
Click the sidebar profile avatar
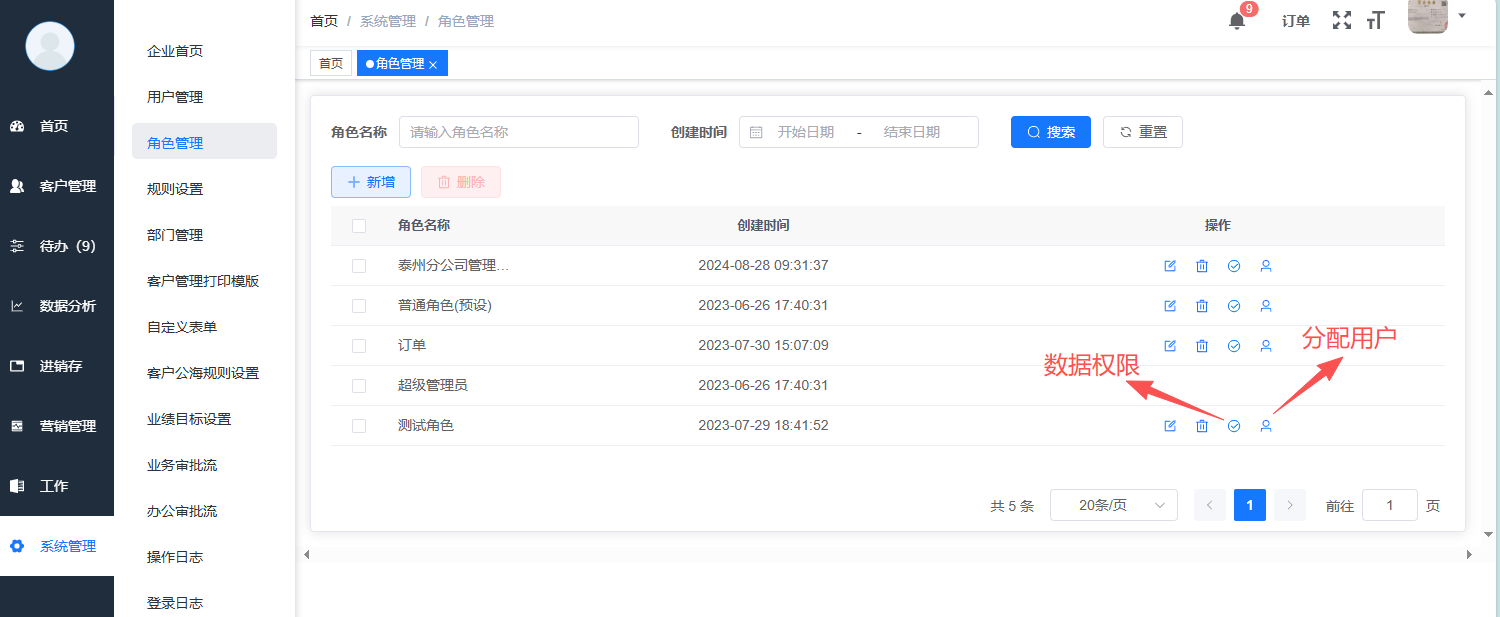tap(50, 45)
